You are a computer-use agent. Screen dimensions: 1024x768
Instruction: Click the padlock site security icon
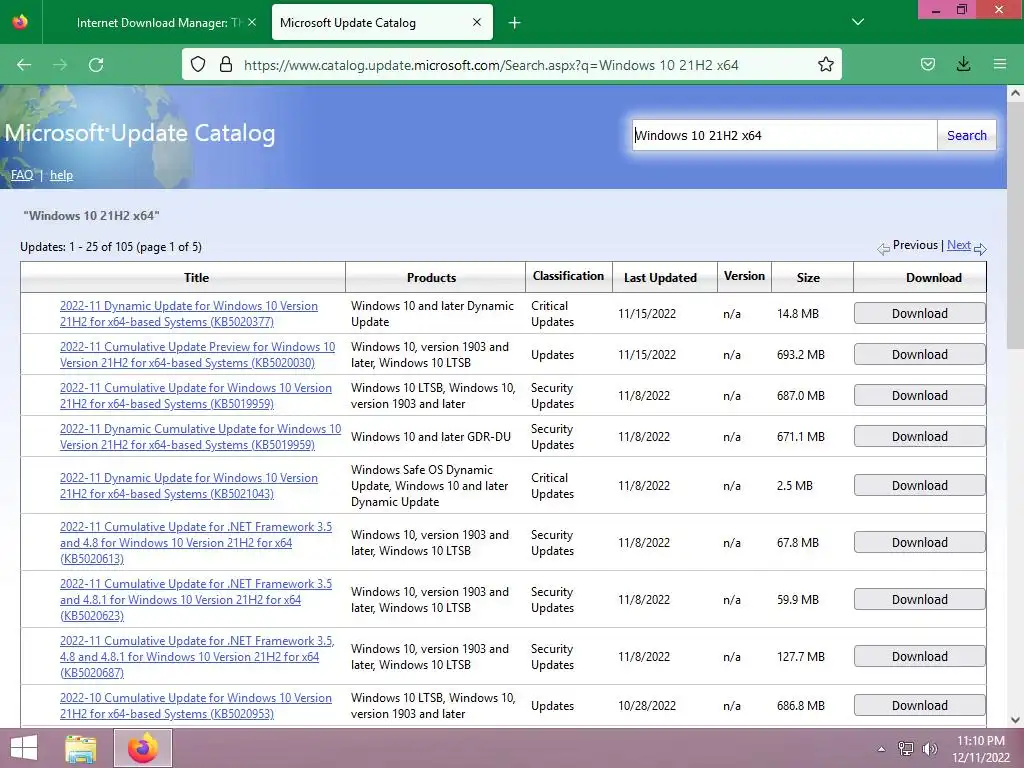(x=226, y=64)
